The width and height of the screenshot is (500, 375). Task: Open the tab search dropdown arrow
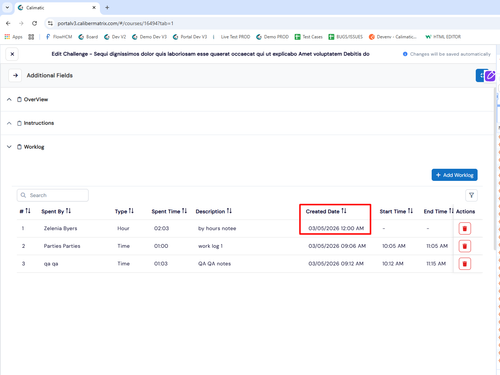tap(7, 7)
